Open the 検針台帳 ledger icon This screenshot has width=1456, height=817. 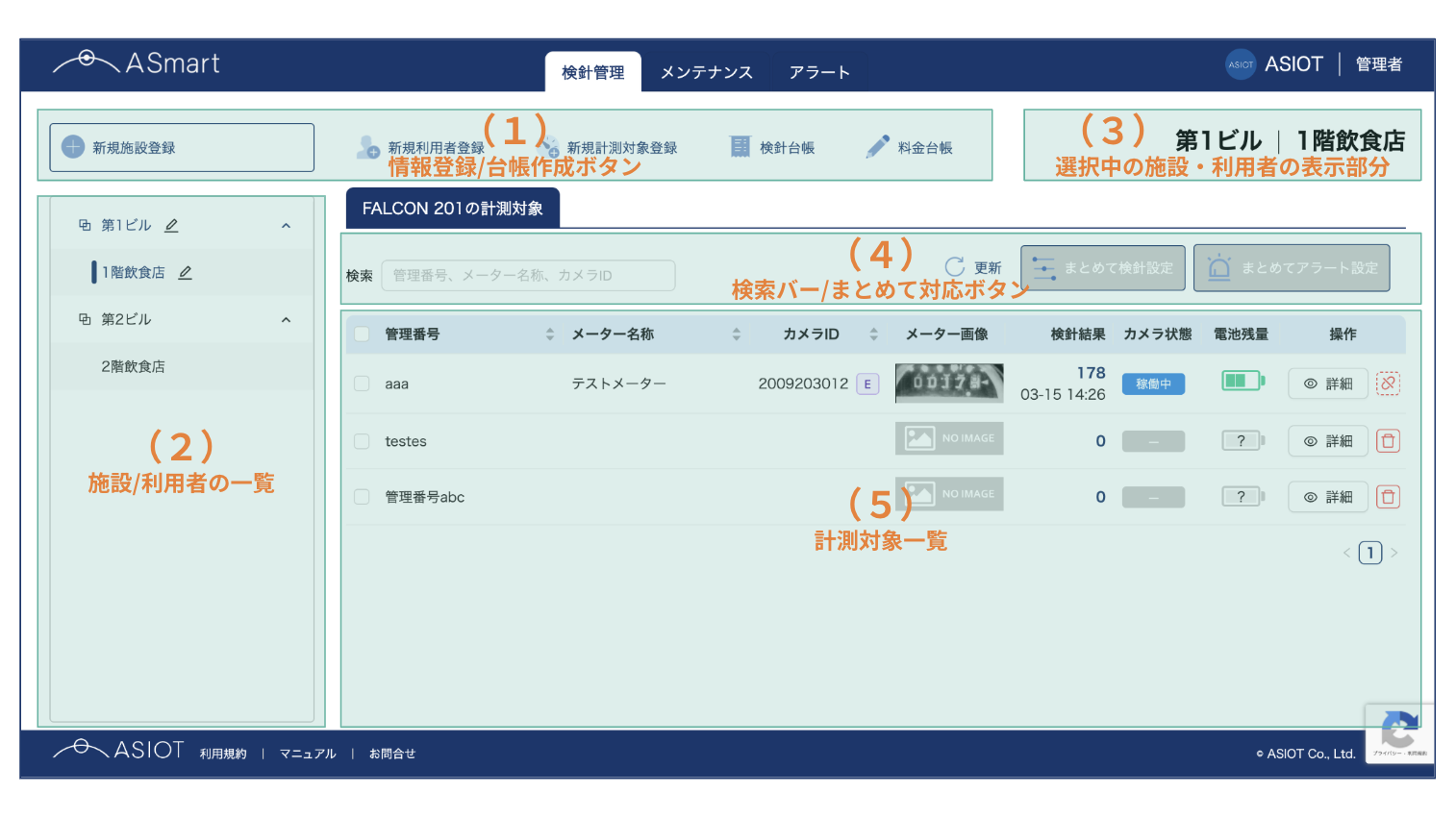pos(740,147)
